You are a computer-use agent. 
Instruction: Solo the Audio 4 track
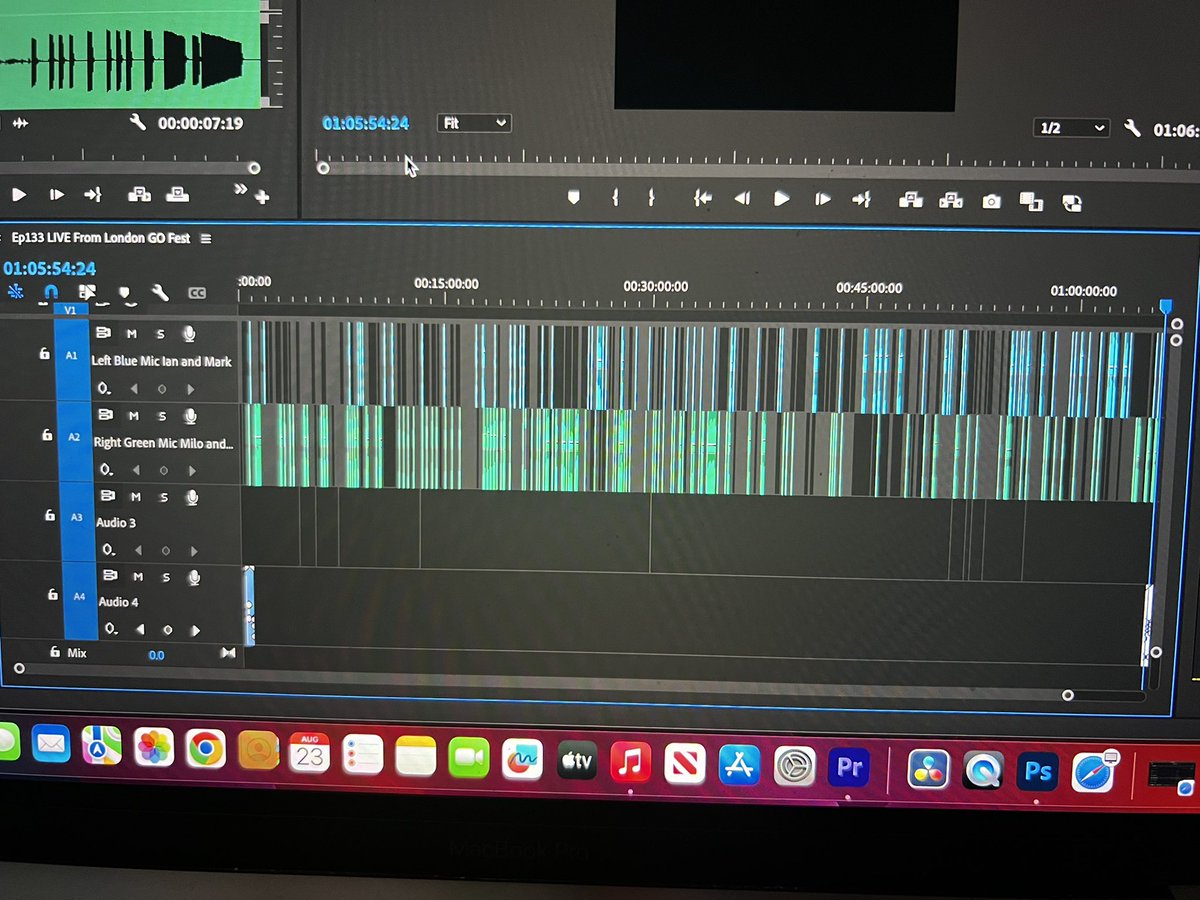click(166, 577)
